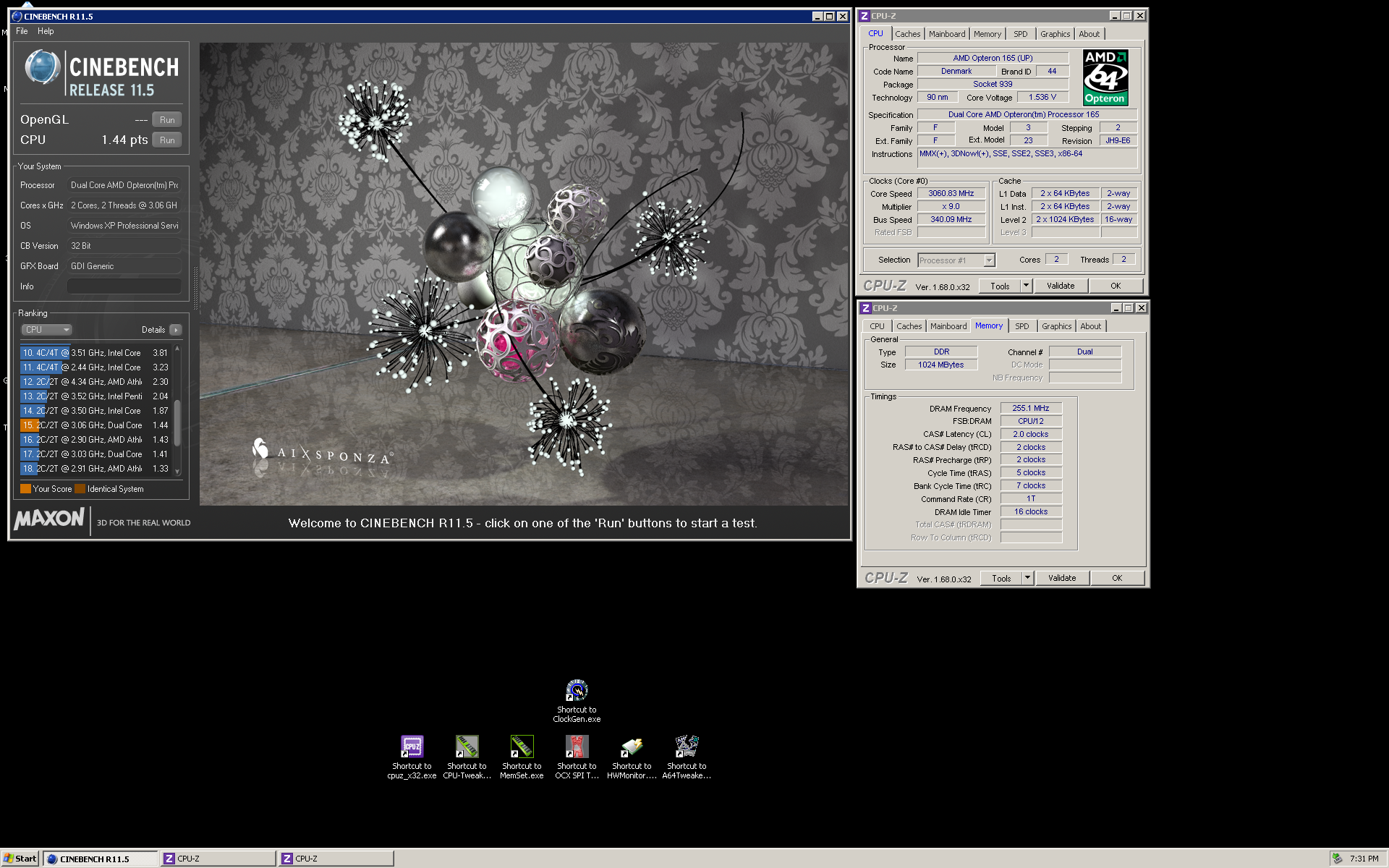Switch to Caches tab in lower CPU-Z
This screenshot has height=868, width=1389.
click(909, 326)
